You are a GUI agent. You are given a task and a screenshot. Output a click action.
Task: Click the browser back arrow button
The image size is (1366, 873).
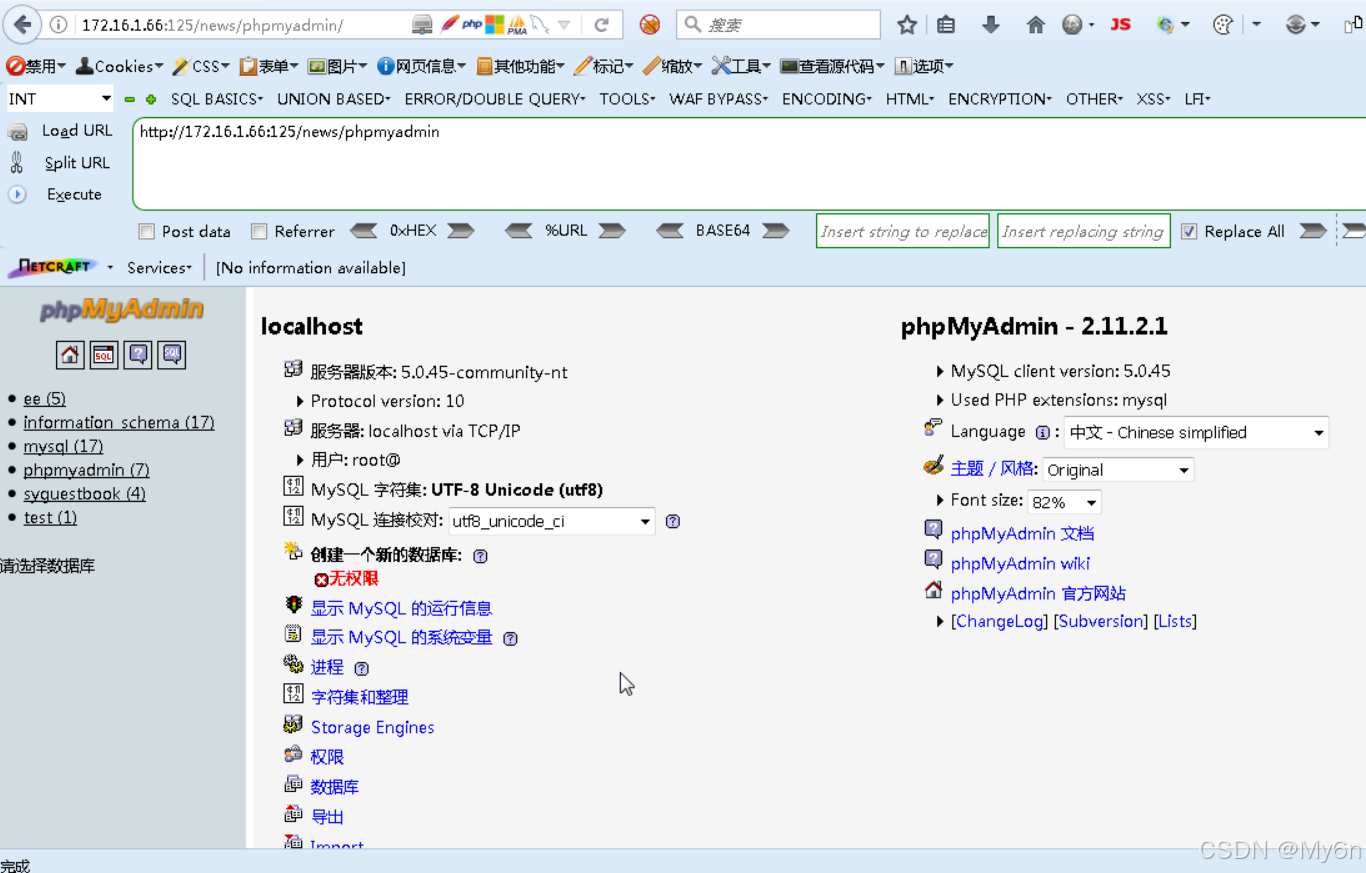click(x=22, y=24)
